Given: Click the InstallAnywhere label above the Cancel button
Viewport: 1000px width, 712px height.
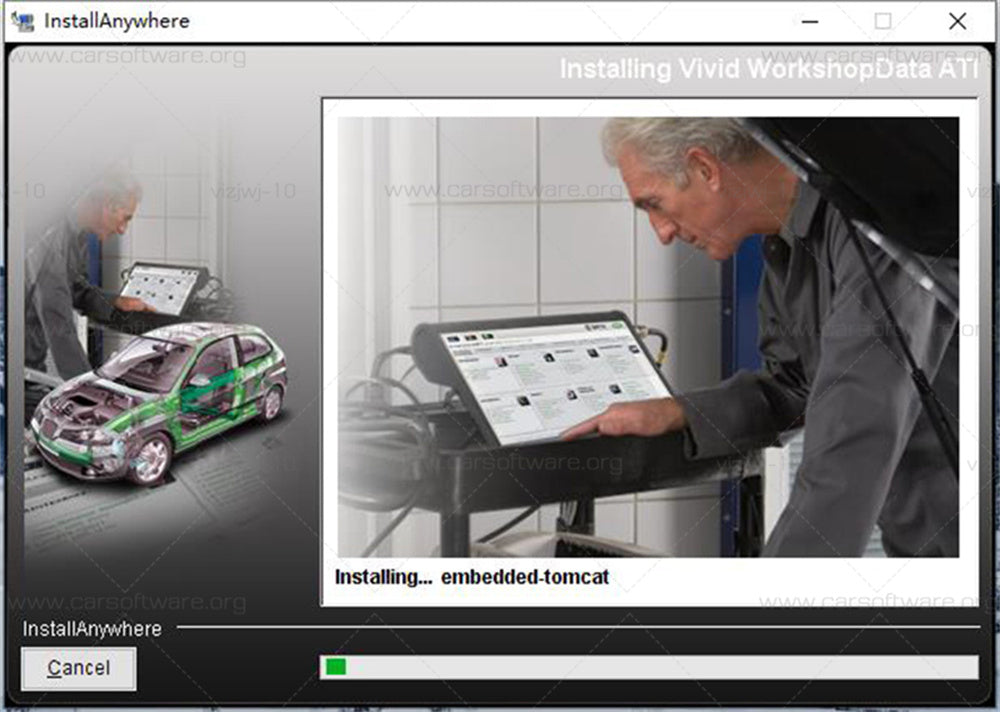Looking at the screenshot, I should 92,629.
